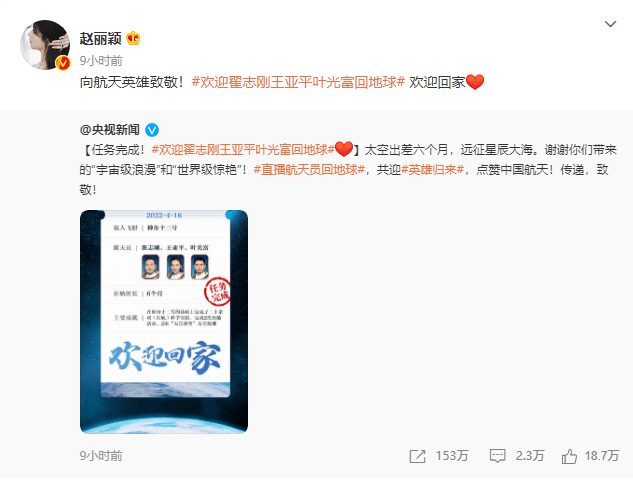Open the bottom 9小时前 timestamp of quoted post
This screenshot has height=482, width=633.
[x=101, y=456]
